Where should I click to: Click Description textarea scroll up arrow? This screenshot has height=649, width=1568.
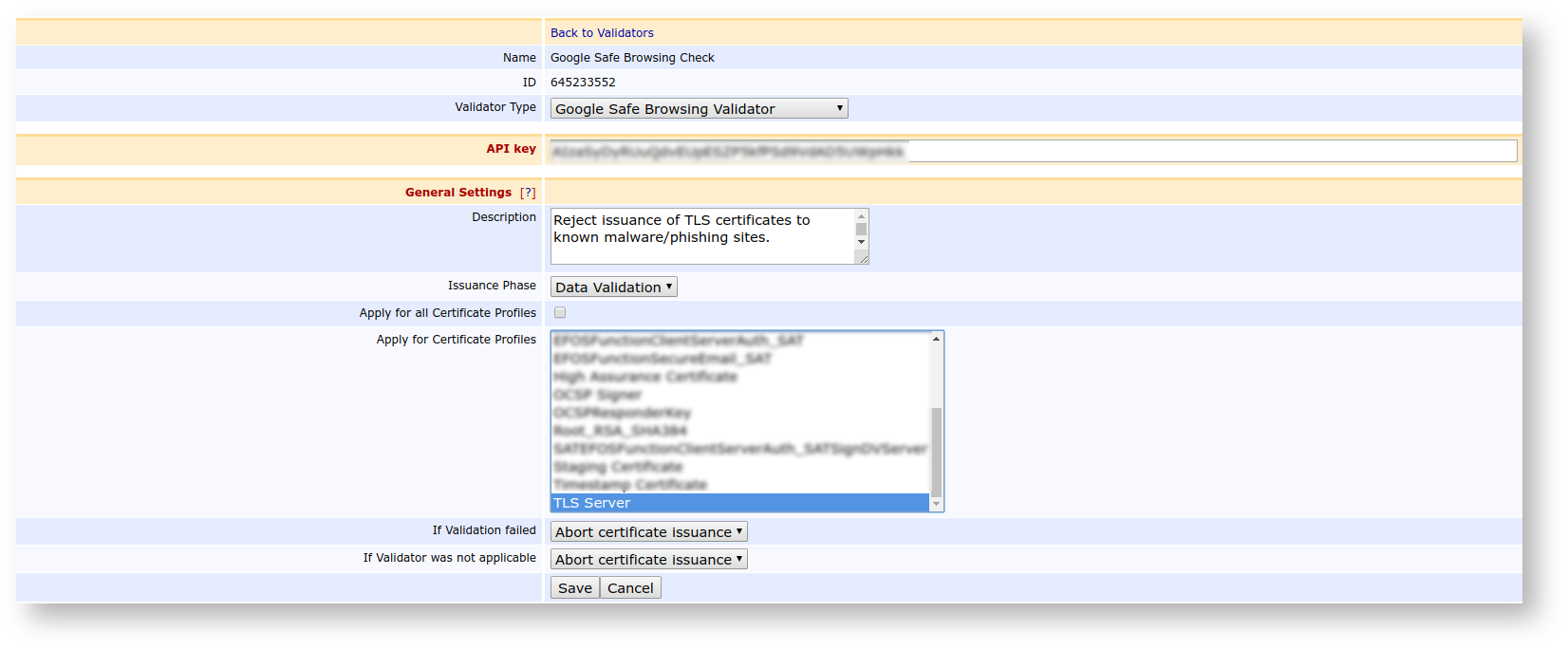862,216
